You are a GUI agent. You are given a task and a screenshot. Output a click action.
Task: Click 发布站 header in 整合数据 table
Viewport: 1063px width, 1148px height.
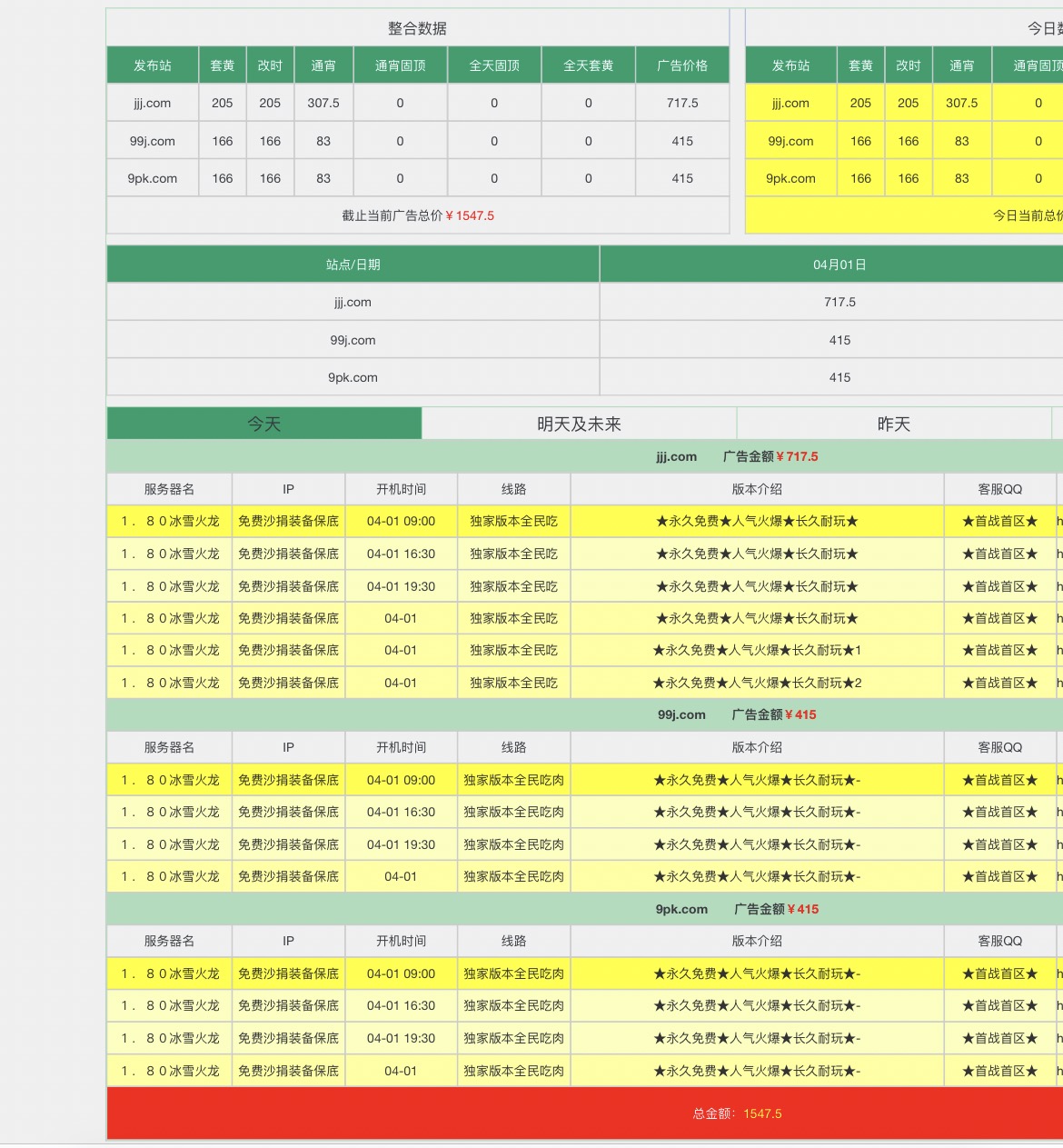[x=153, y=65]
